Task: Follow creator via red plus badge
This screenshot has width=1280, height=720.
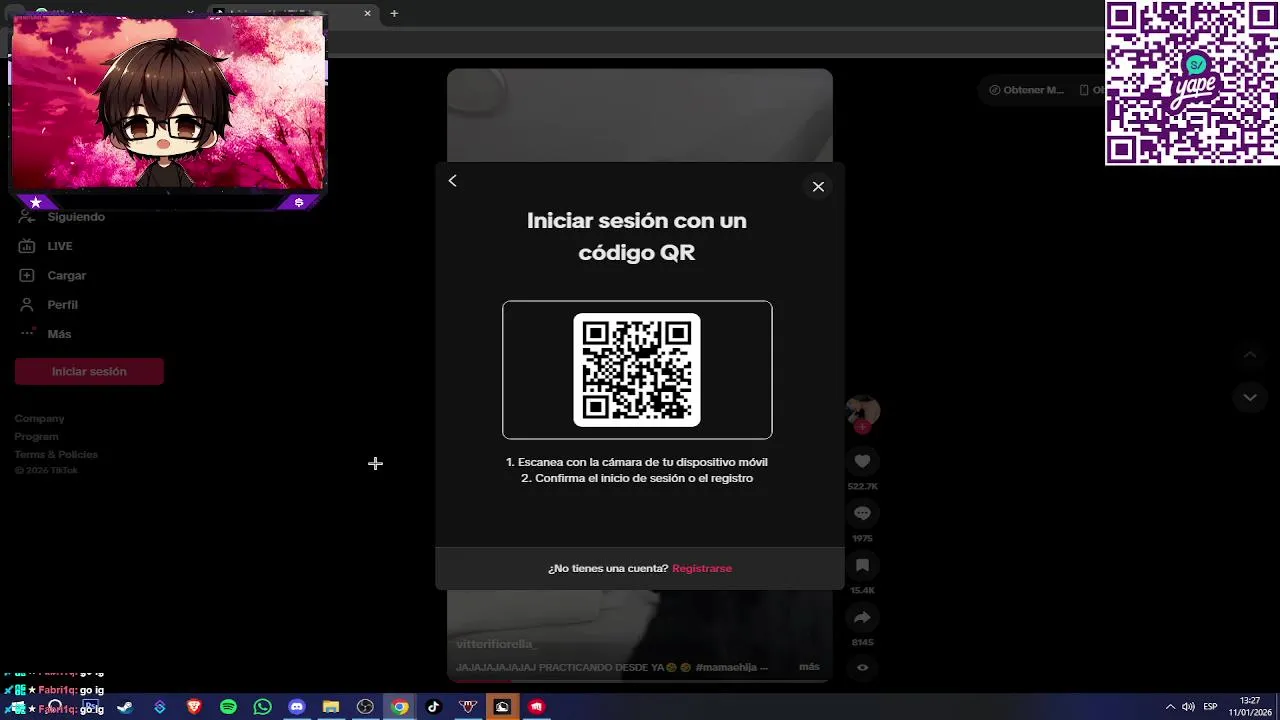Action: click(x=862, y=427)
